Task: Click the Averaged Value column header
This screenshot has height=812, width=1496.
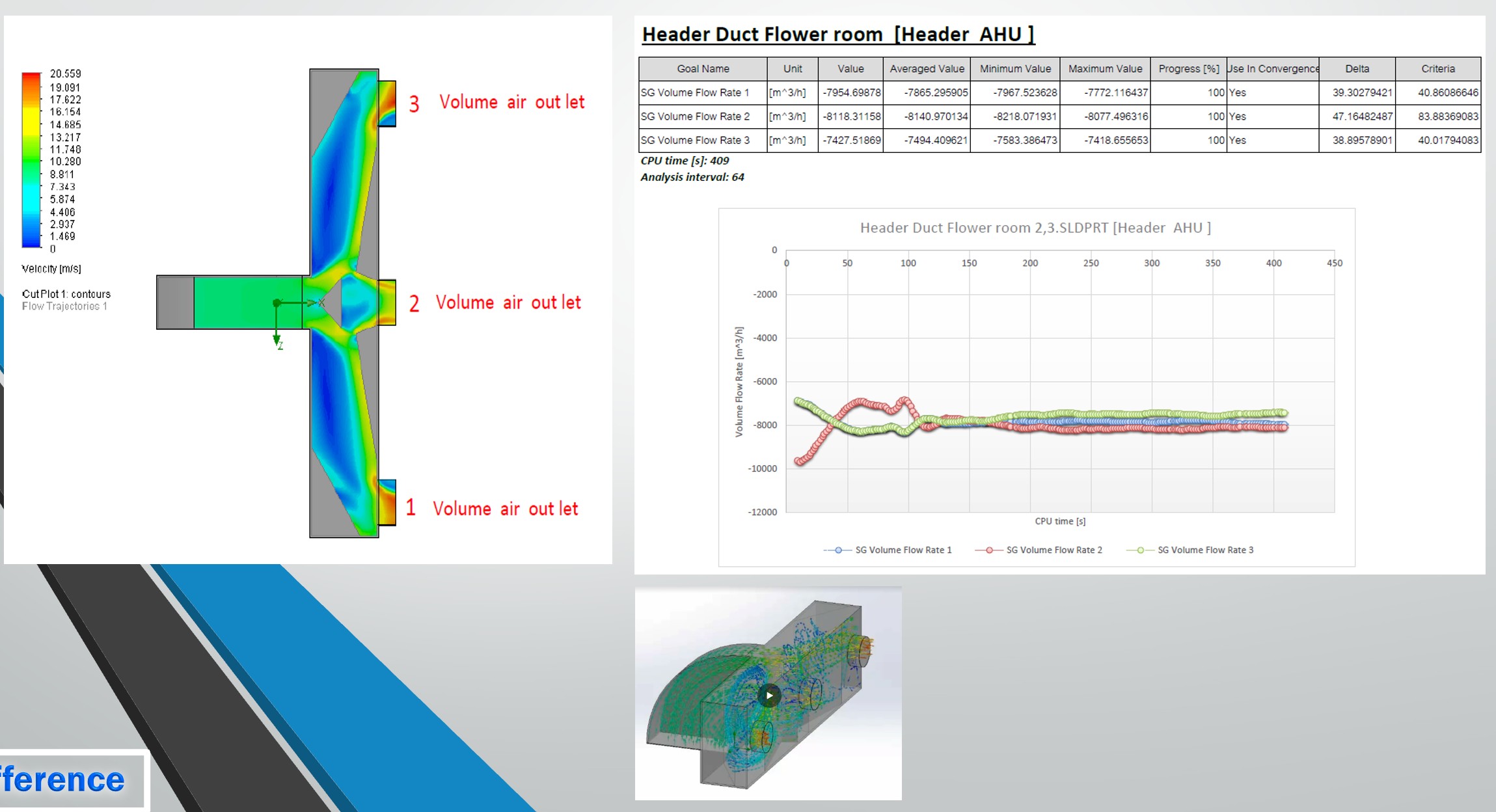Action: [x=927, y=68]
